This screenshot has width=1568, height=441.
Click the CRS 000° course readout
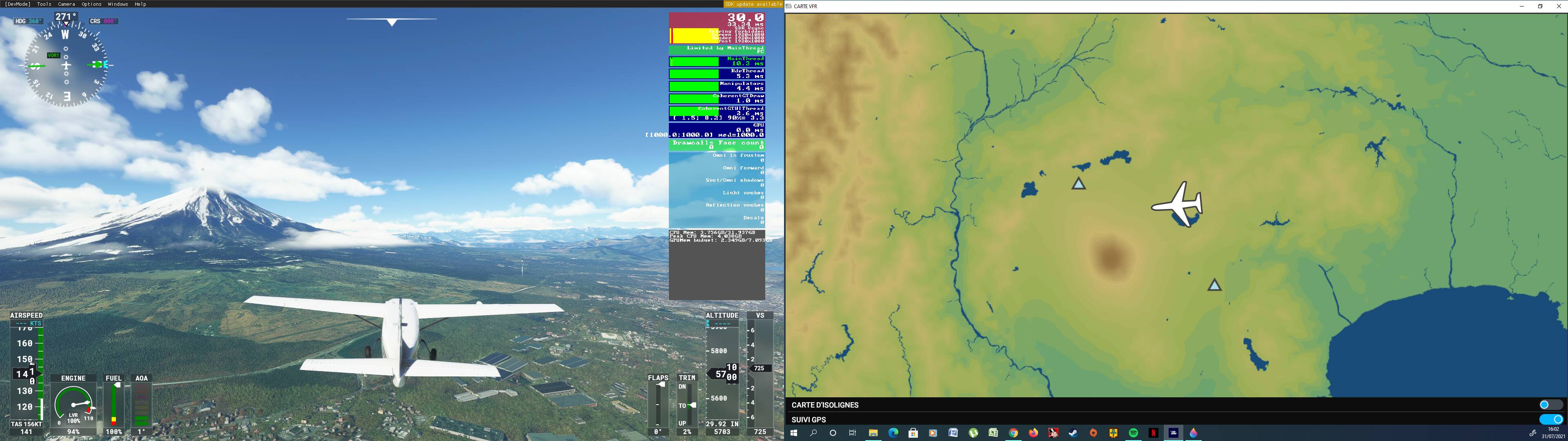(x=103, y=21)
